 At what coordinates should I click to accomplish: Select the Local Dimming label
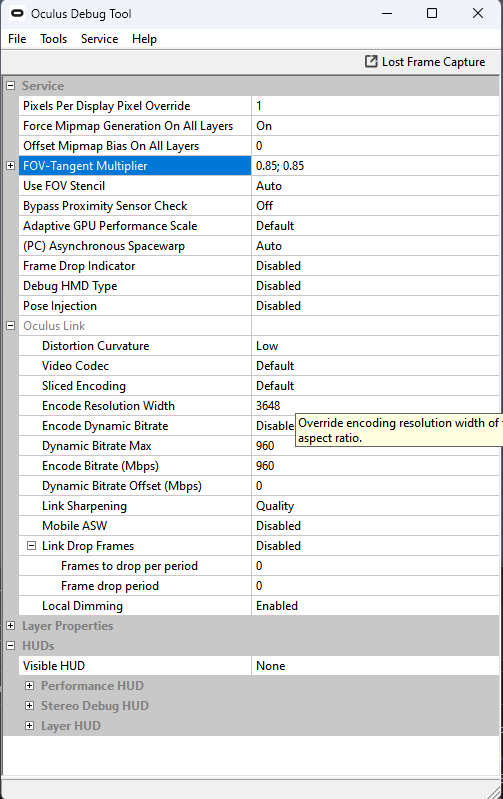pyautogui.click(x=82, y=606)
